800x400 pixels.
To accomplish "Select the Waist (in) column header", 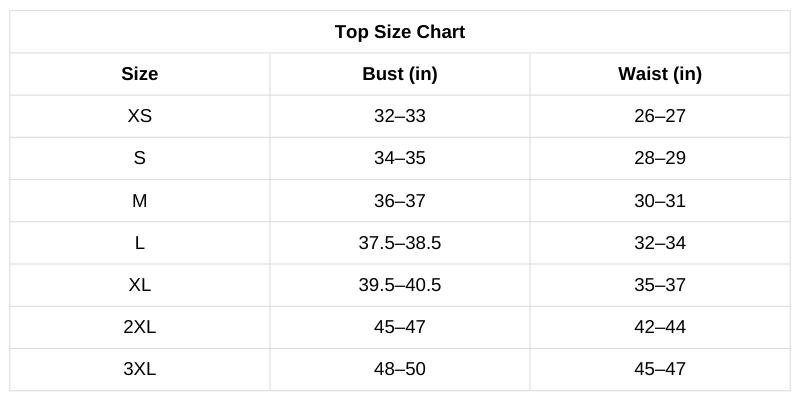I will tap(660, 74).
